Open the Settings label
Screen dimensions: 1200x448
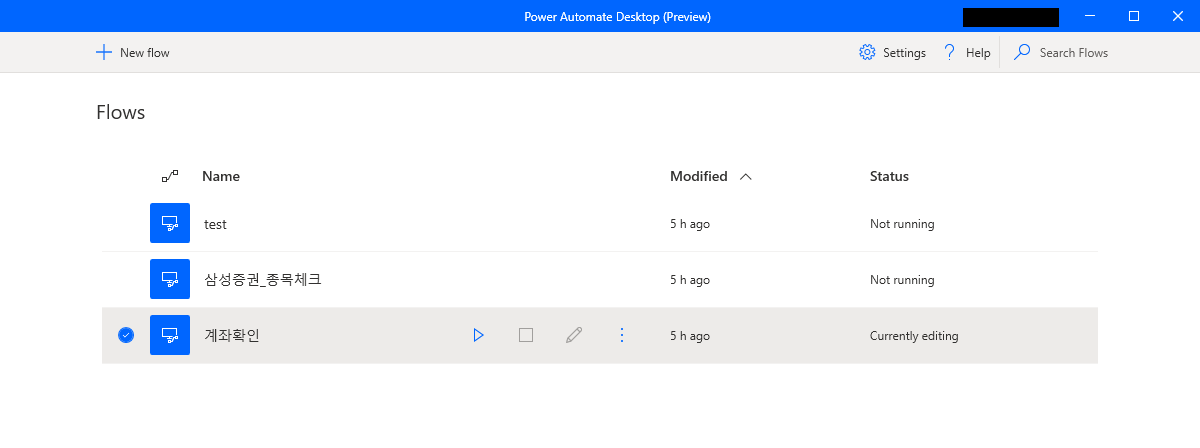(x=904, y=53)
